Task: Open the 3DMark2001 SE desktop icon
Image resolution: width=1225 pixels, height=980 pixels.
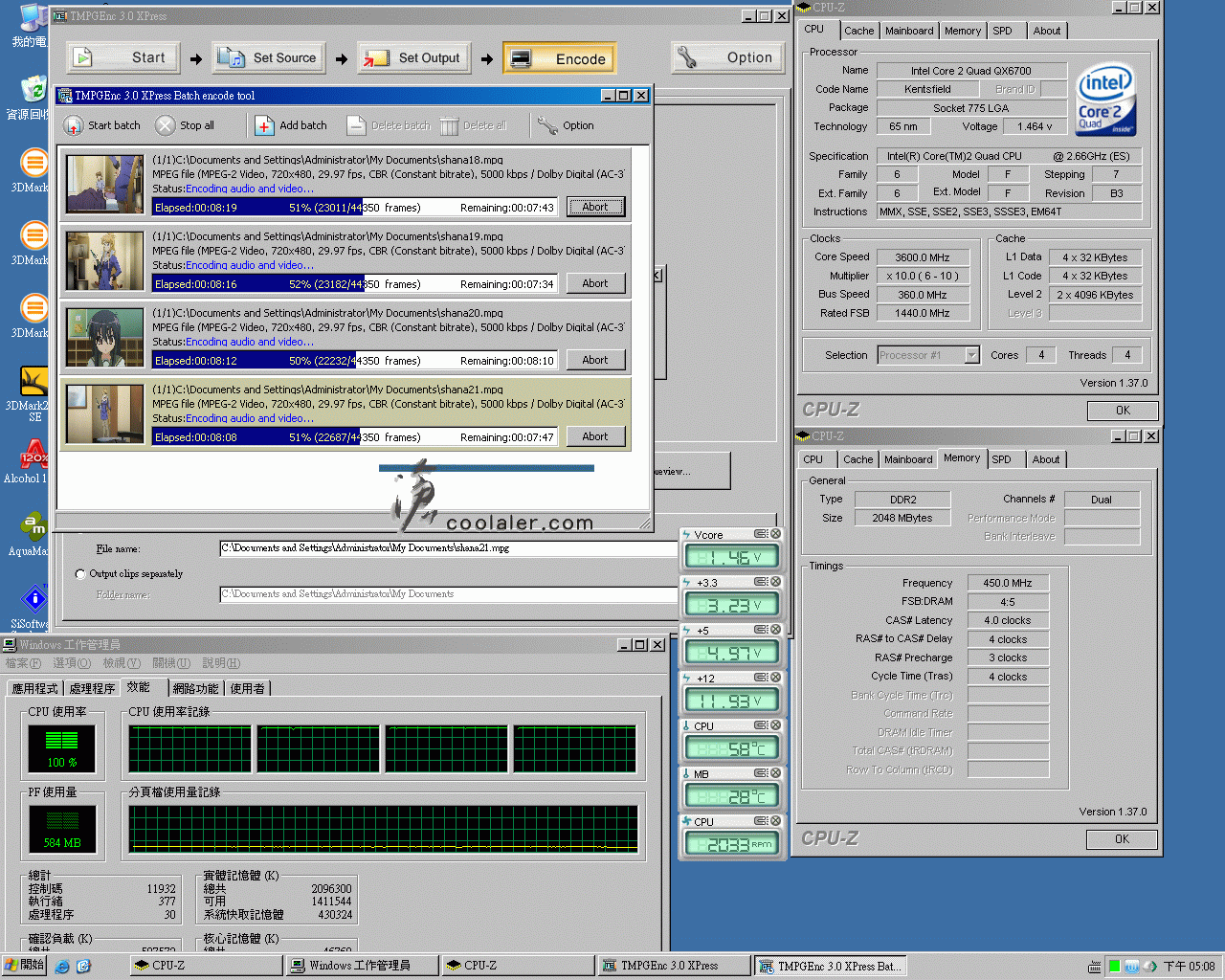Action: pyautogui.click(x=32, y=394)
